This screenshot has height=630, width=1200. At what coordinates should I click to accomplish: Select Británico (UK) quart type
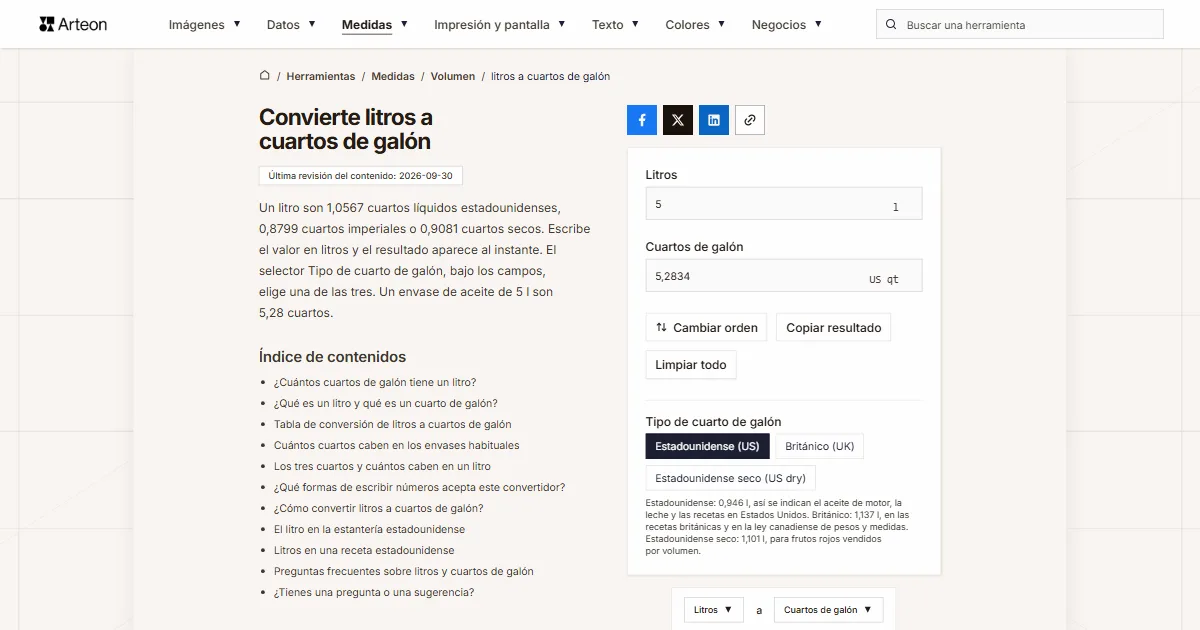(820, 446)
